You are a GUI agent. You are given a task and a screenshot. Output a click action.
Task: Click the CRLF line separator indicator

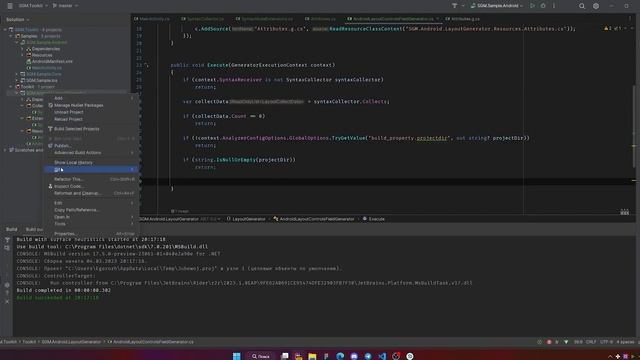tap(591, 342)
